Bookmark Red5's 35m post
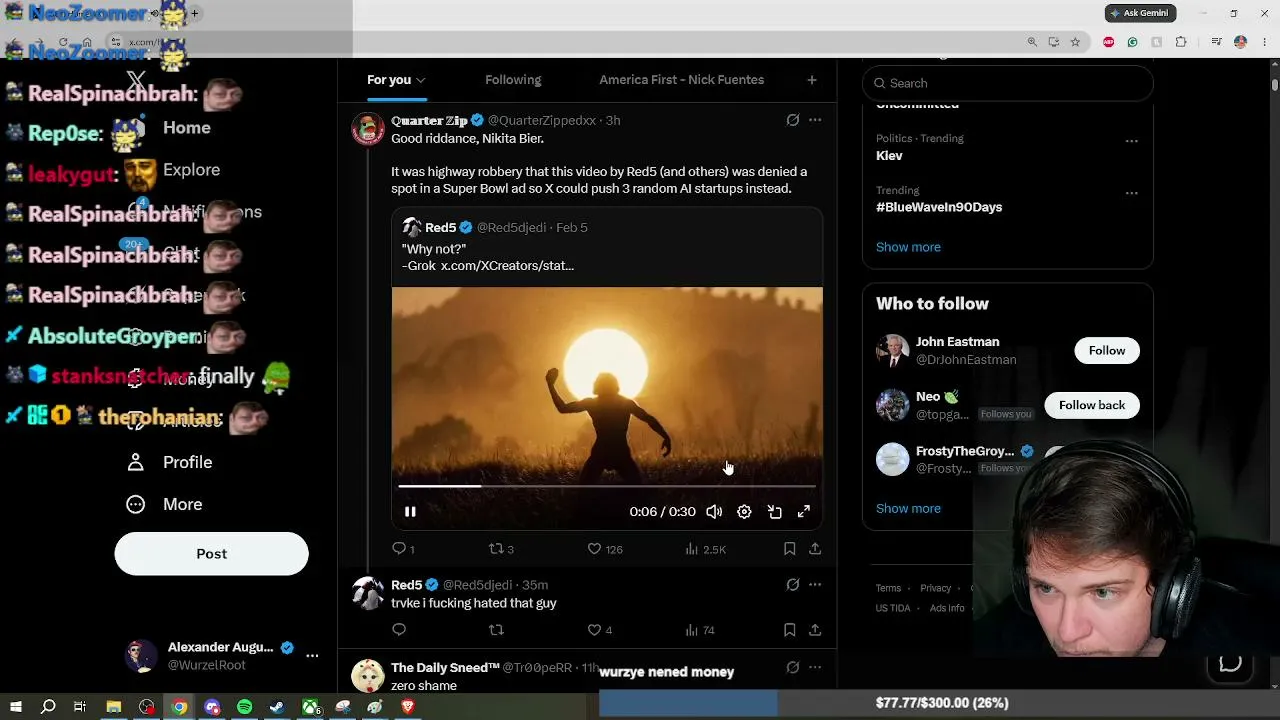The height and width of the screenshot is (720, 1280). (789, 630)
